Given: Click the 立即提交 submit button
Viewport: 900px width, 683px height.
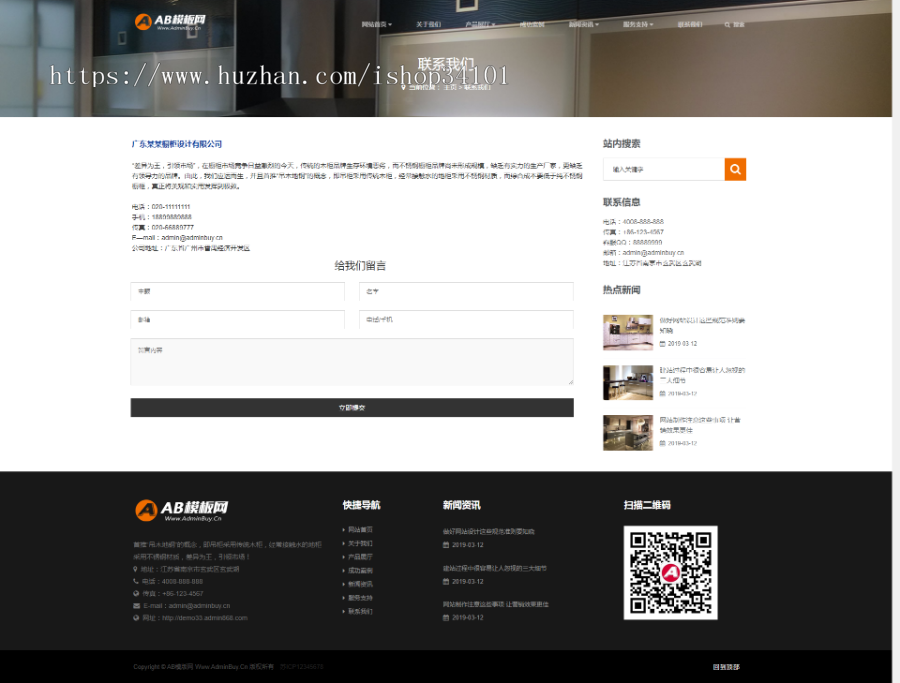Looking at the screenshot, I should coord(351,407).
